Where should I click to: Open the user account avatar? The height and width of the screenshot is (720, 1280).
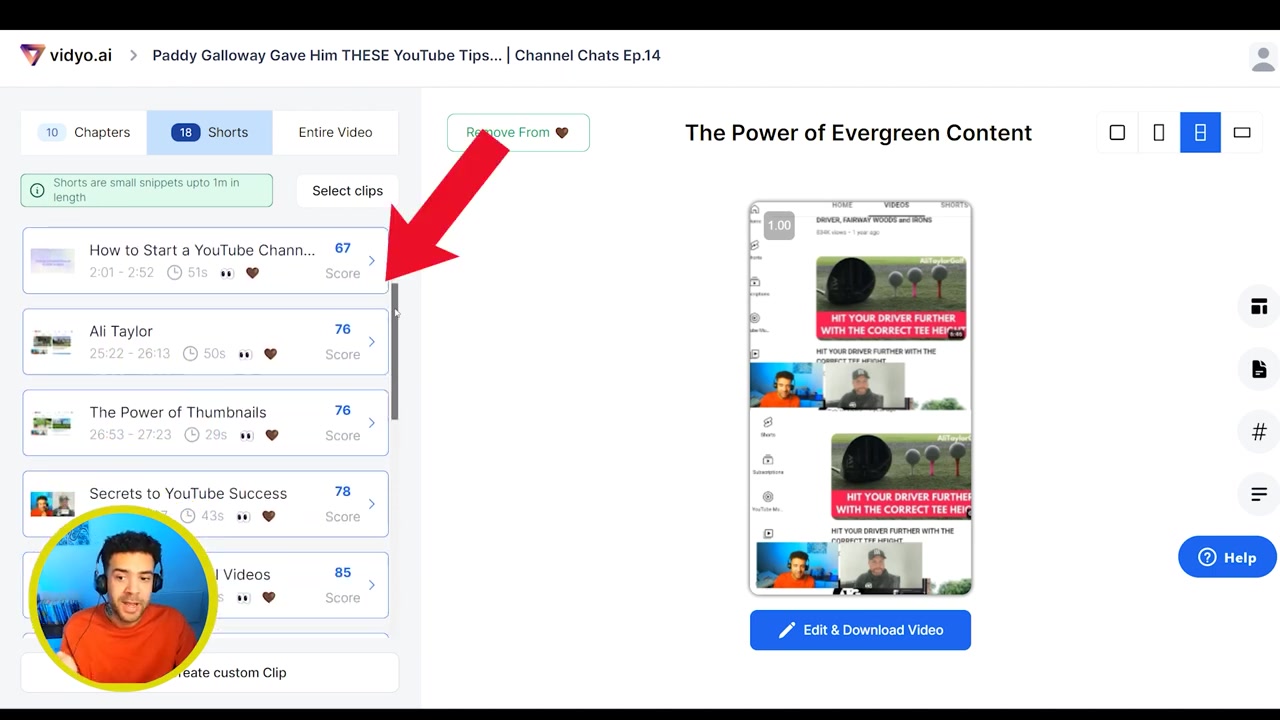click(x=1263, y=58)
